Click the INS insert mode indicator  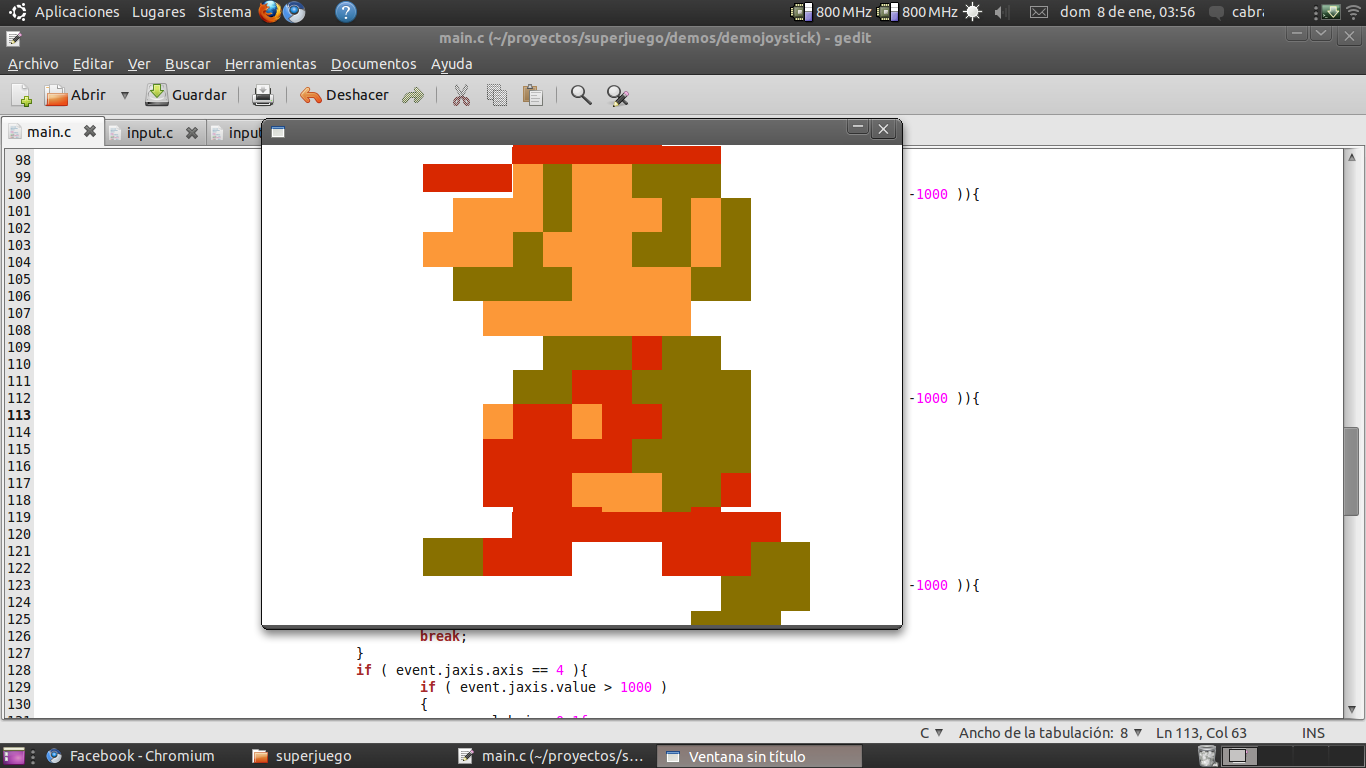[x=1313, y=733]
